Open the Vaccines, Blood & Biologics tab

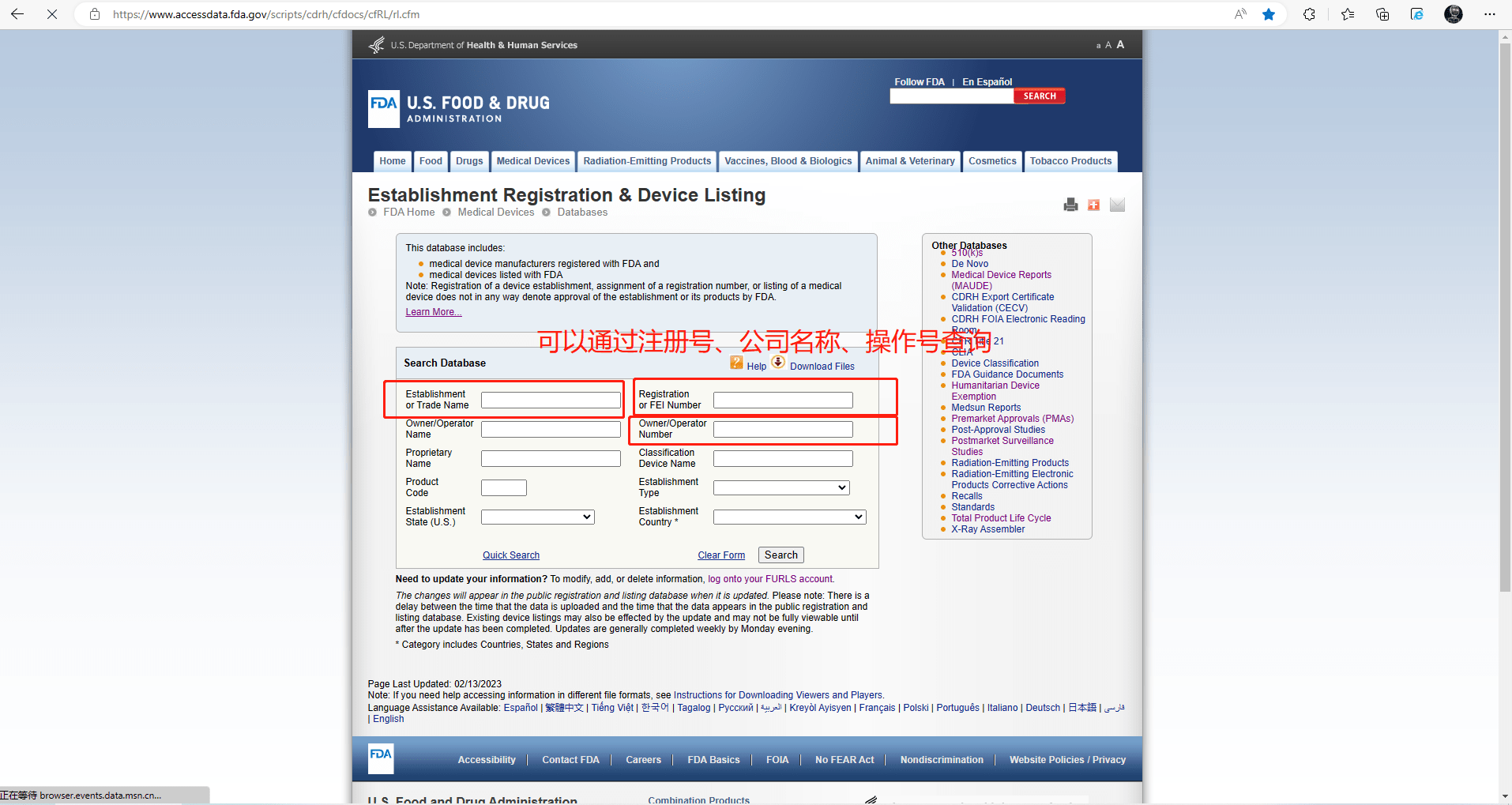point(788,161)
